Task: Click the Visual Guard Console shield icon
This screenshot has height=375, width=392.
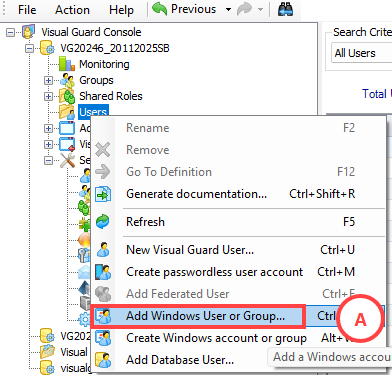Action: [28, 32]
